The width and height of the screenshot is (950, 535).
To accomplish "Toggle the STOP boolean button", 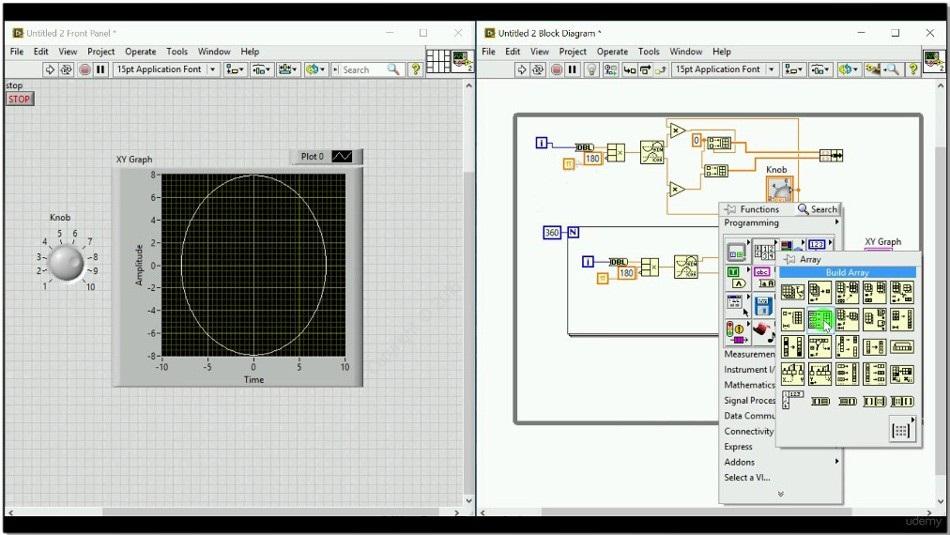I will click(19, 99).
